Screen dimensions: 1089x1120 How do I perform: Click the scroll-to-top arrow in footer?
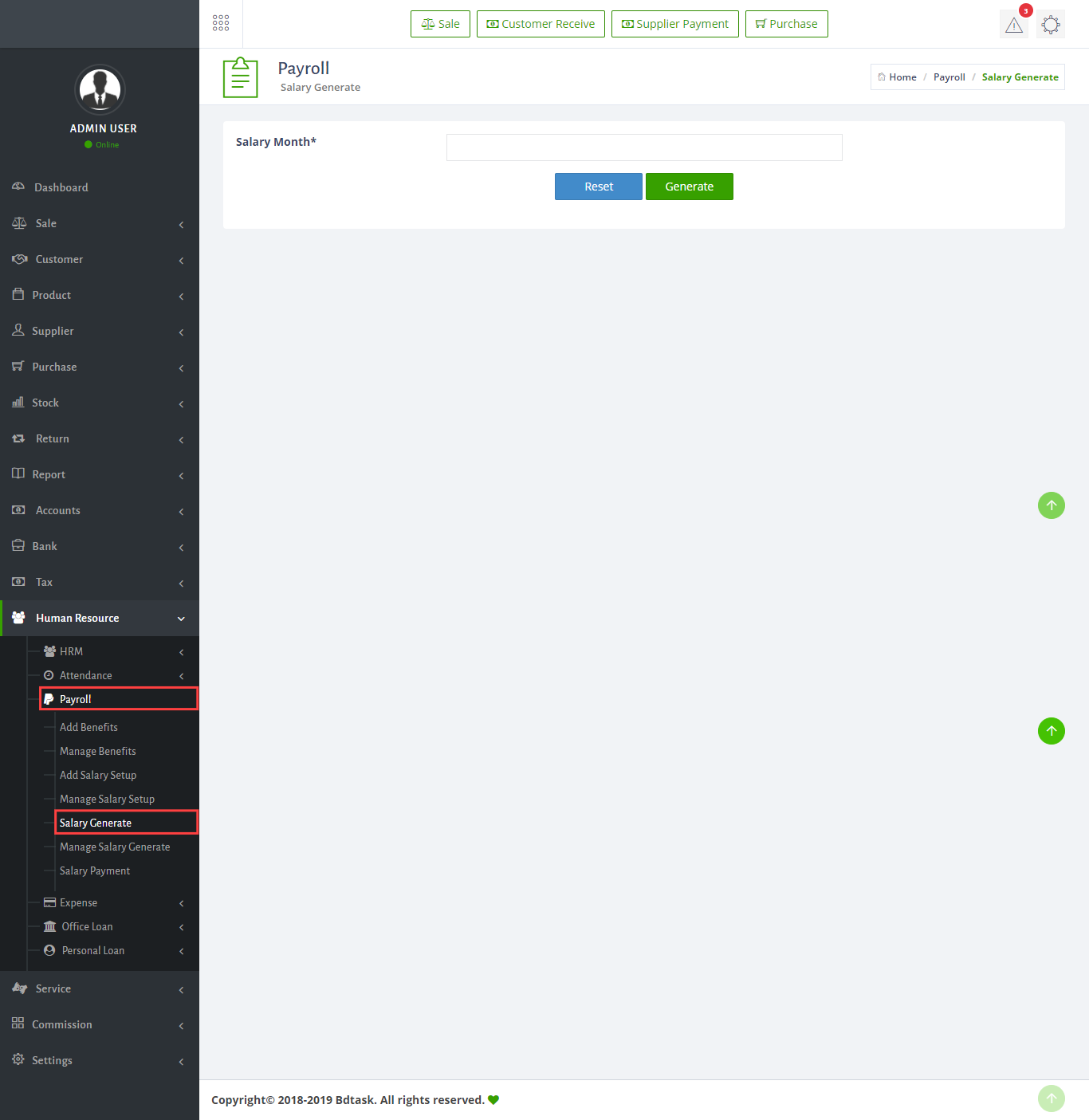point(1051,1098)
